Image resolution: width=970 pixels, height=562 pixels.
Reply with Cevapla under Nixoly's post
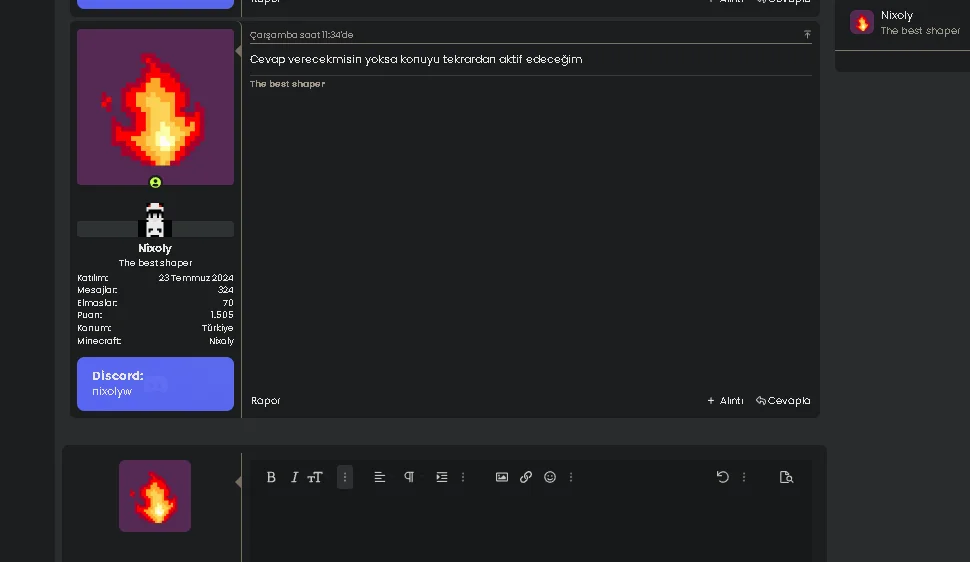coord(783,400)
